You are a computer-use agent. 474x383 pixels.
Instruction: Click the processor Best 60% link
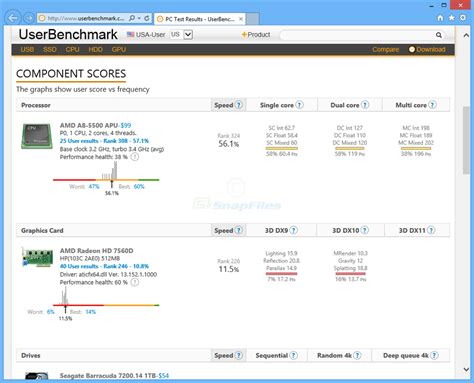(x=139, y=186)
